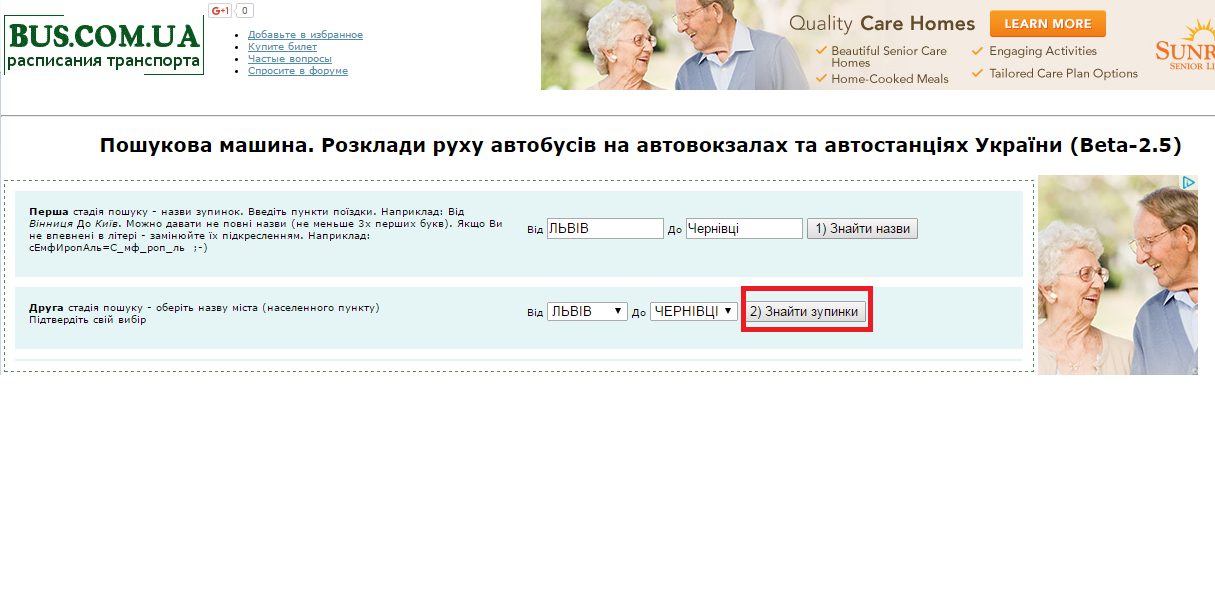Focus the 'До' text field containing Чернівці

click(744, 229)
